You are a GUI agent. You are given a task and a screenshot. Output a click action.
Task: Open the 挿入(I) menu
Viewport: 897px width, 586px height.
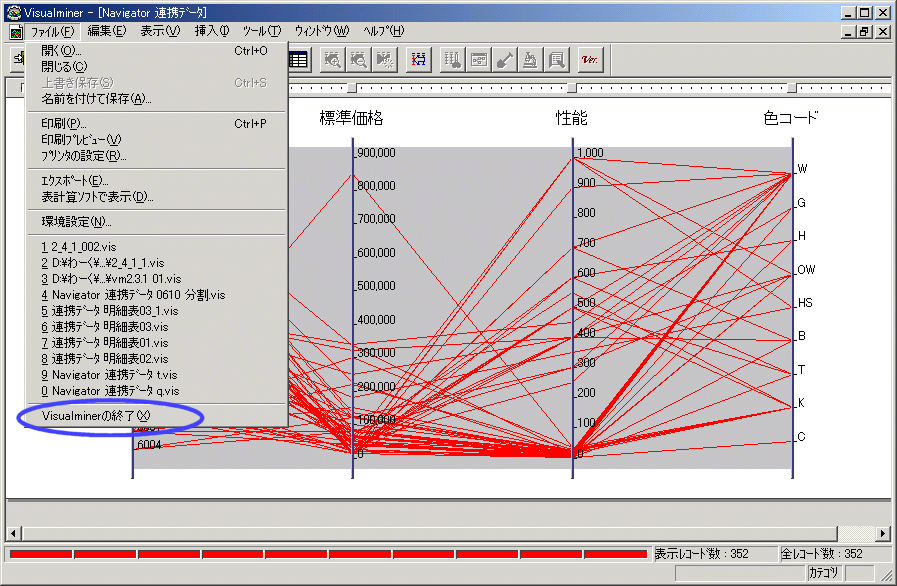pos(212,31)
